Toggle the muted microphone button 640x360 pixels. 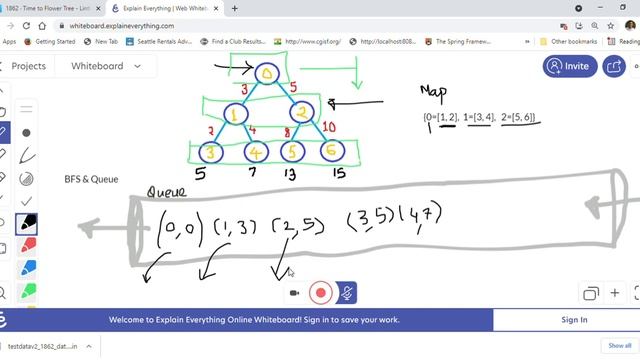[346, 293]
